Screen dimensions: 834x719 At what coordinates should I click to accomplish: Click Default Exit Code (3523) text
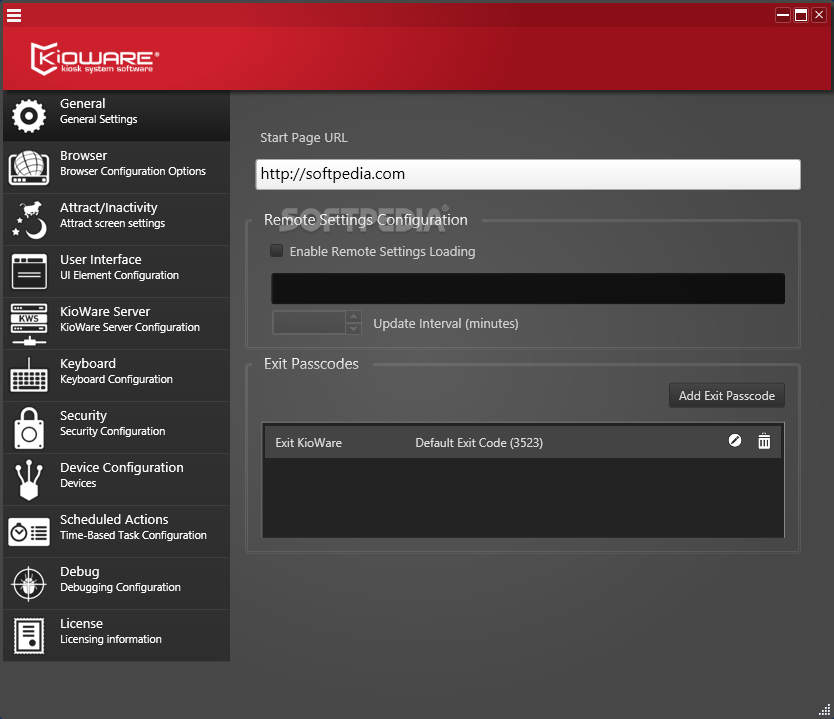[x=479, y=442]
